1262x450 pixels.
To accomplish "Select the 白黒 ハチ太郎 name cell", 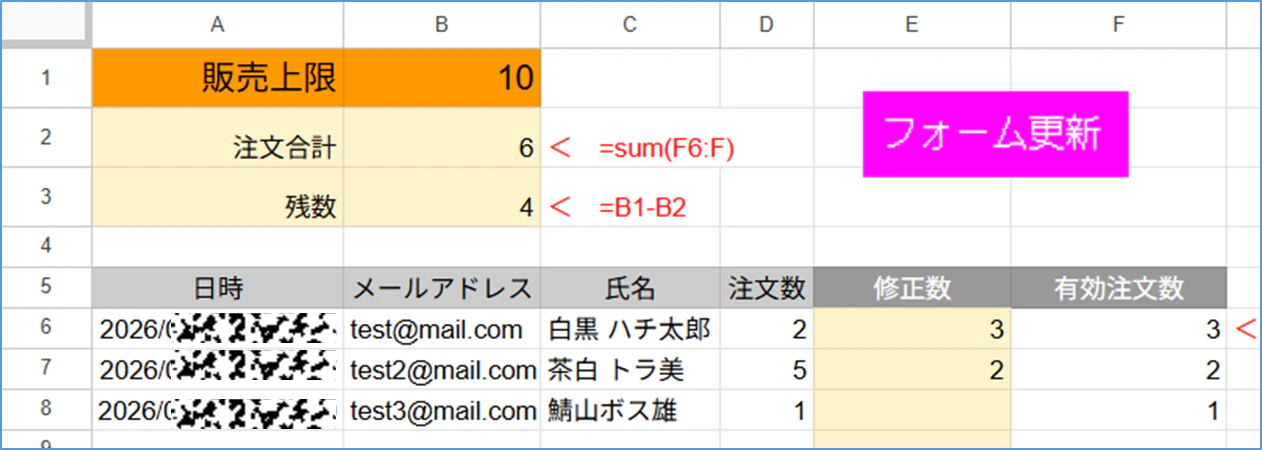I will click(x=630, y=330).
